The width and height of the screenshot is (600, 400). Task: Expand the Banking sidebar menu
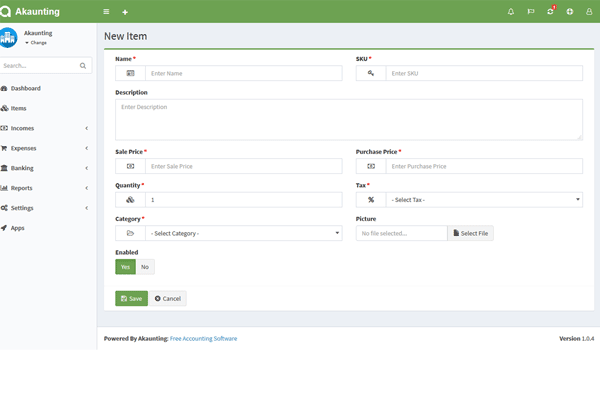tap(45, 168)
